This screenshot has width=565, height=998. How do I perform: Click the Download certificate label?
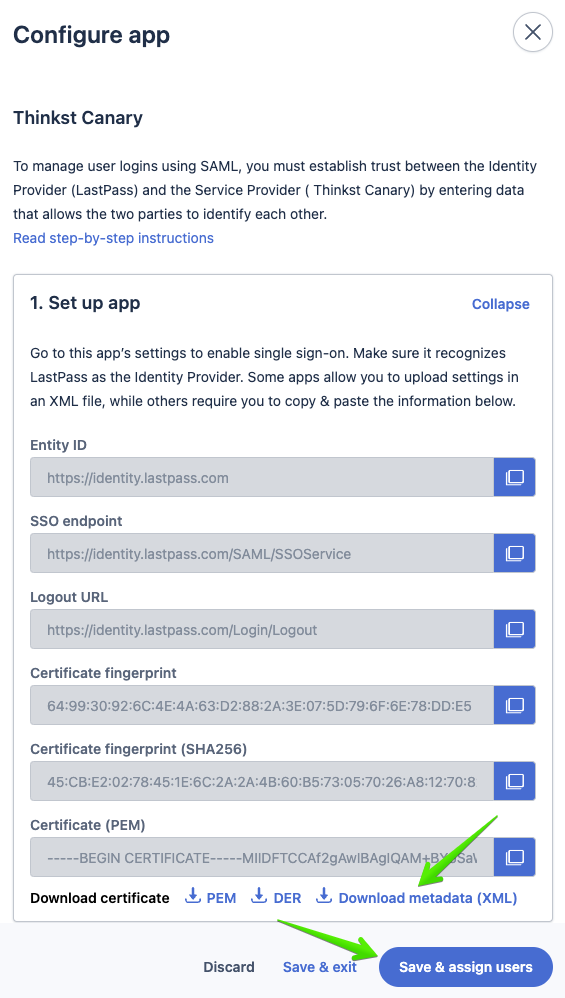pos(100,898)
